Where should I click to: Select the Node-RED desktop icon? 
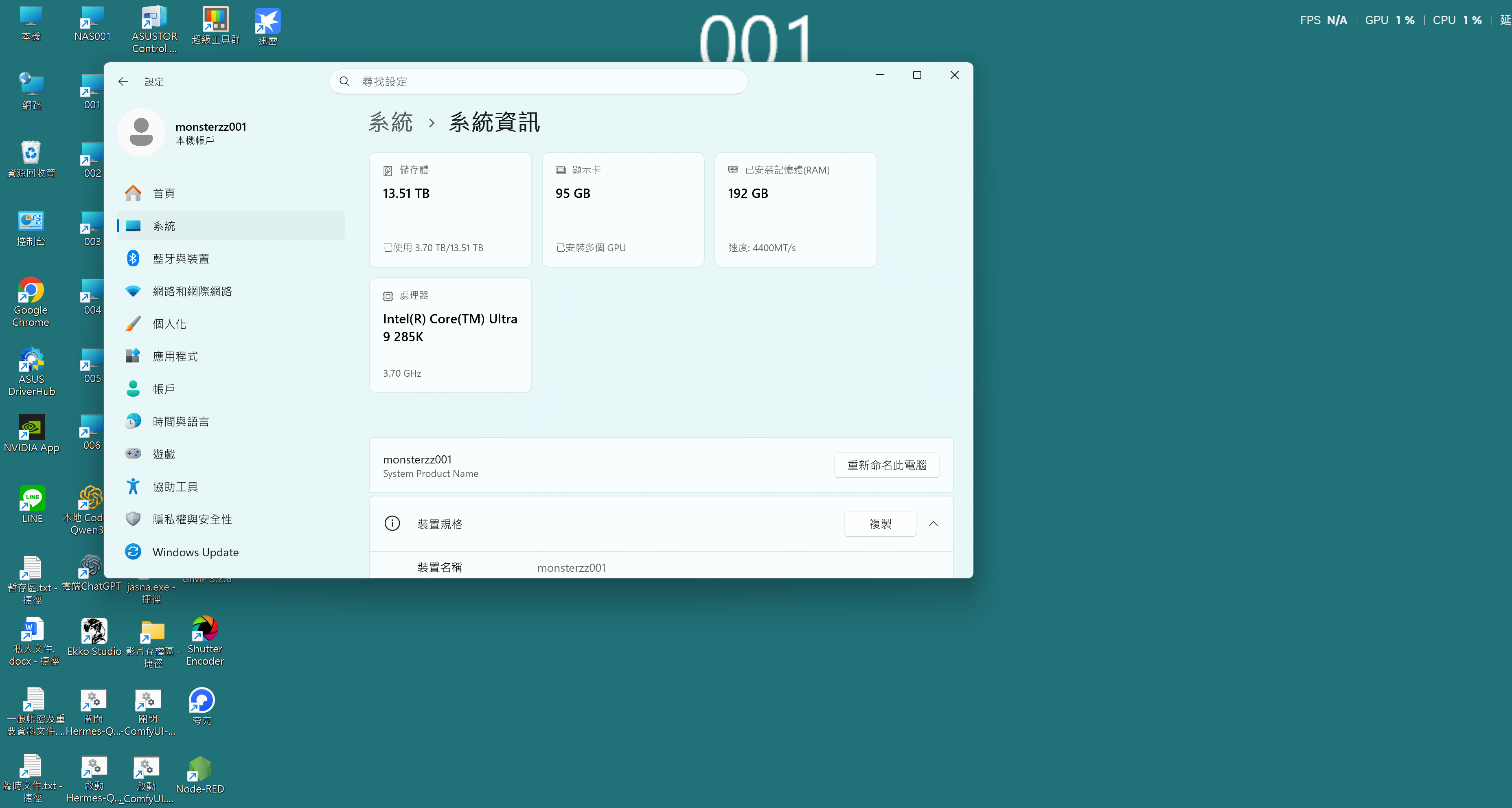(200, 775)
